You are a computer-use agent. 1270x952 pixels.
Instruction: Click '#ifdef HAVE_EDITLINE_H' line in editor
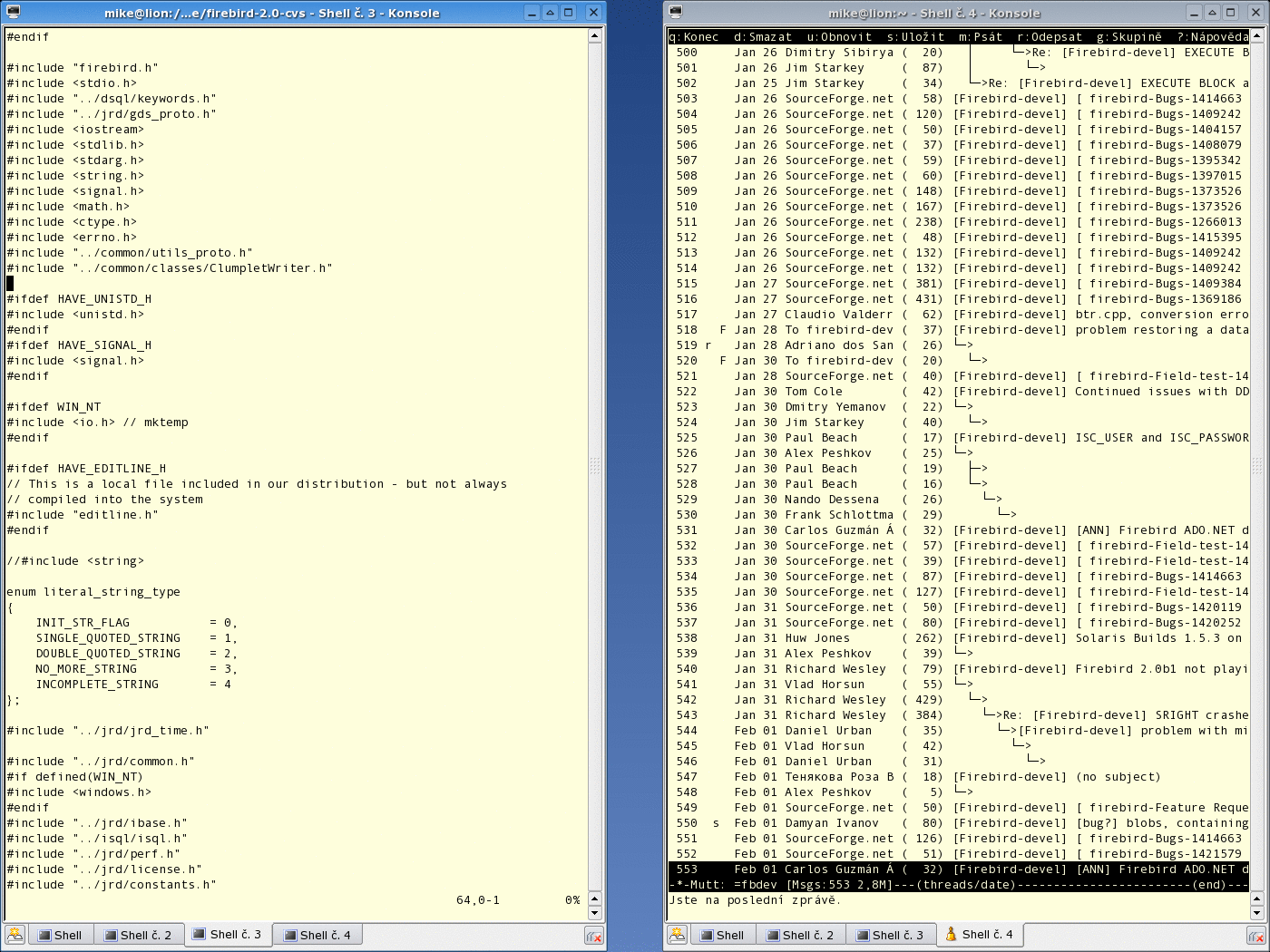tap(86, 469)
